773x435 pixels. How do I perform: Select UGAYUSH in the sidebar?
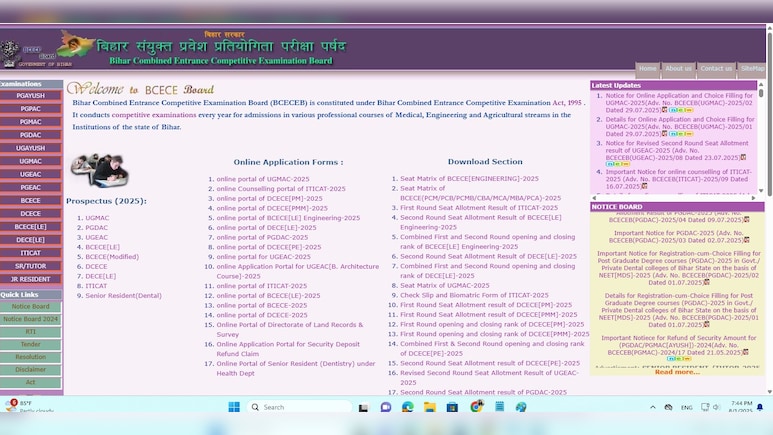click(31, 148)
